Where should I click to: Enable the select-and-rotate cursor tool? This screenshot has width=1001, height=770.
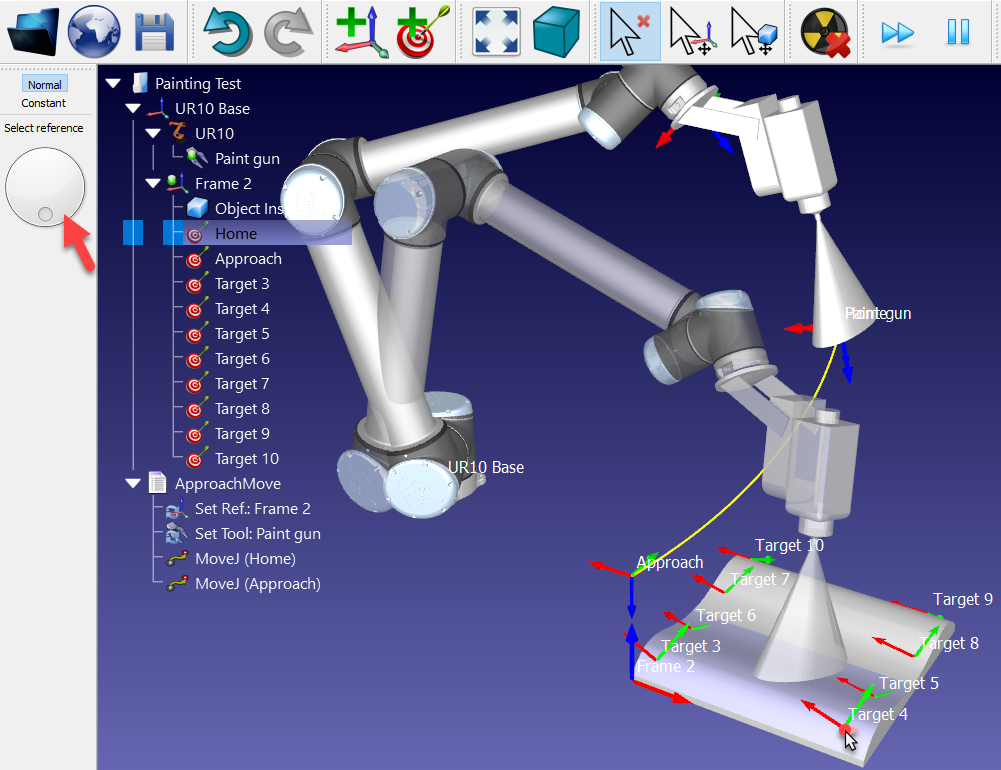(753, 32)
